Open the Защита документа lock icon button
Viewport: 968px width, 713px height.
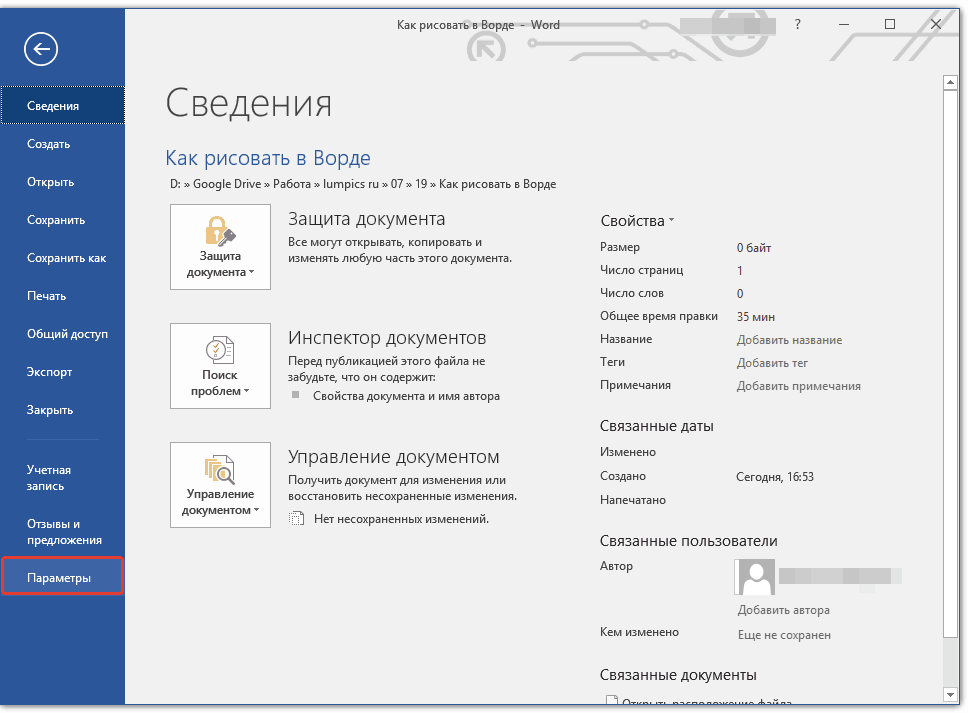coord(220,247)
